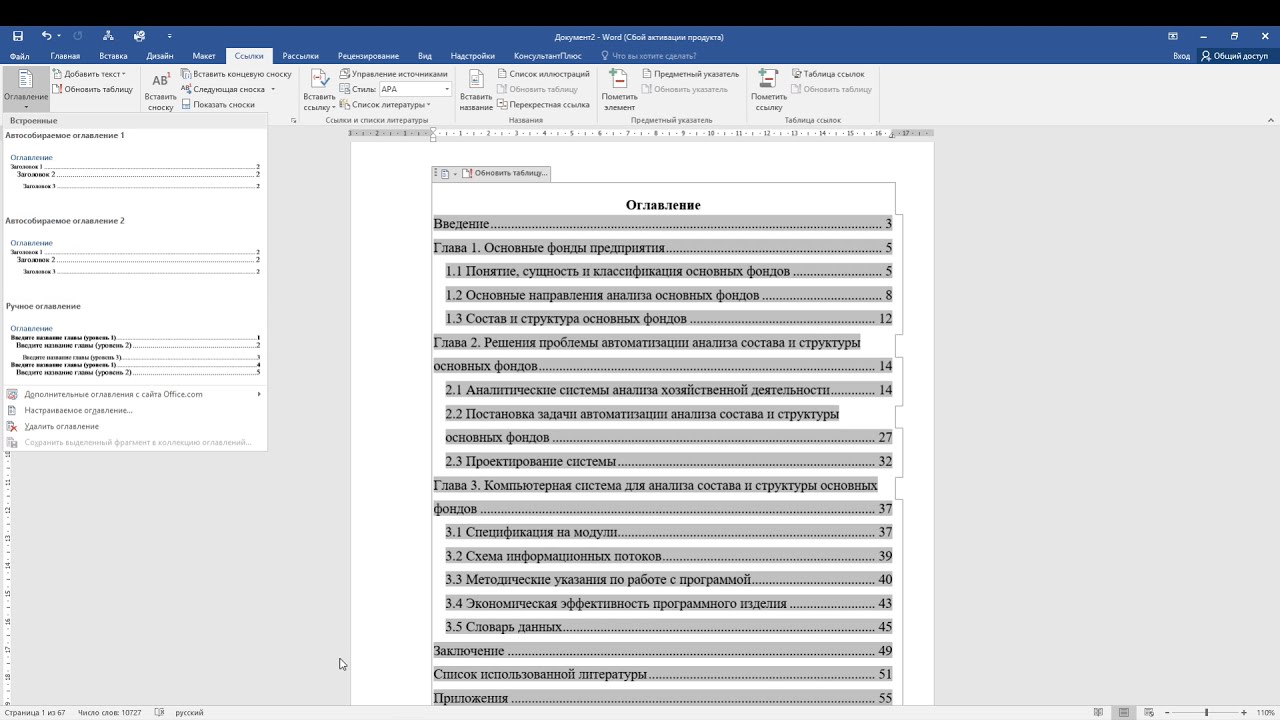Viewport: 1280px width, 720px height.
Task: Click Предметный указатель button
Action: [x=690, y=74]
